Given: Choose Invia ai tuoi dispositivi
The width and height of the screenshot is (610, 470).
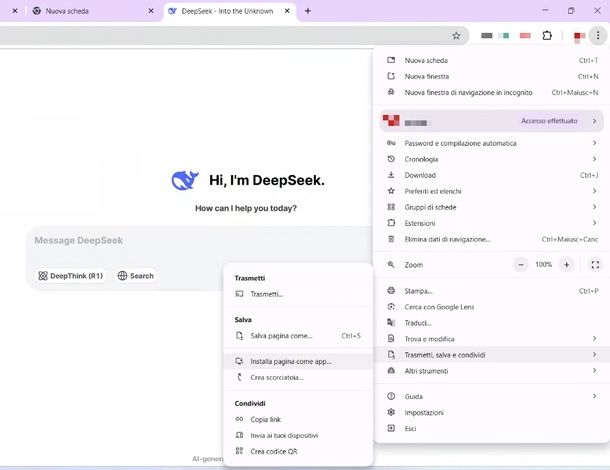Looking at the screenshot, I should point(298,435).
